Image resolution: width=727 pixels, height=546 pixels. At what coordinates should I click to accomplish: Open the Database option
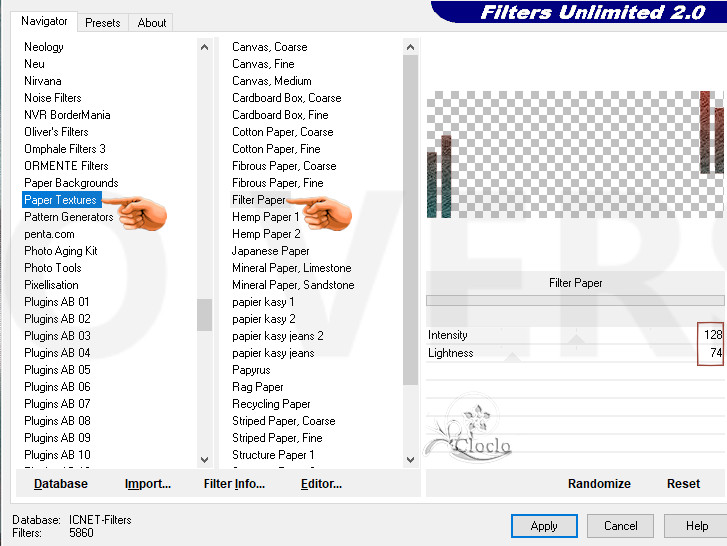[61, 484]
